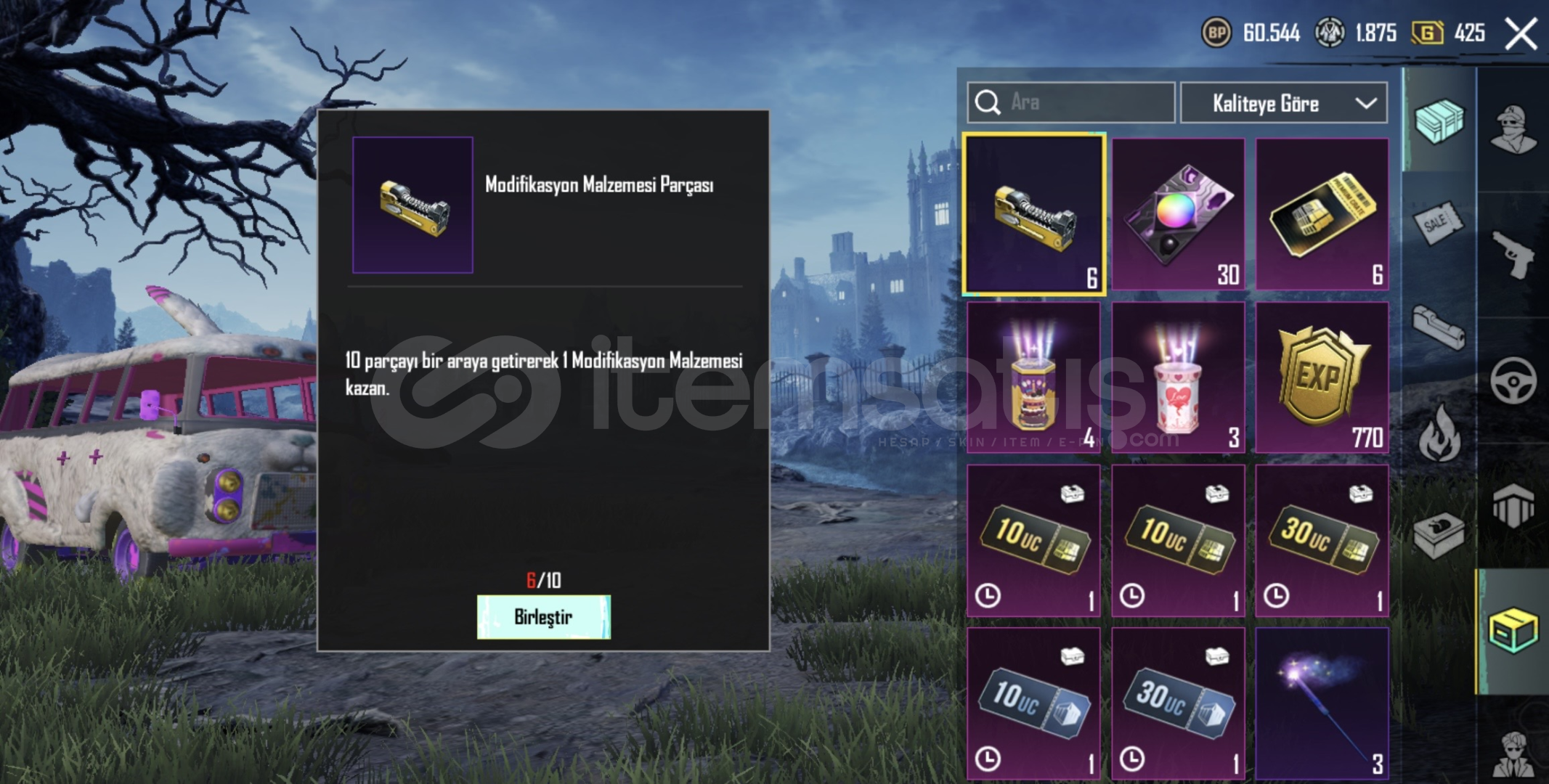
Task: Click the gold G currency icon
Action: click(x=1427, y=33)
